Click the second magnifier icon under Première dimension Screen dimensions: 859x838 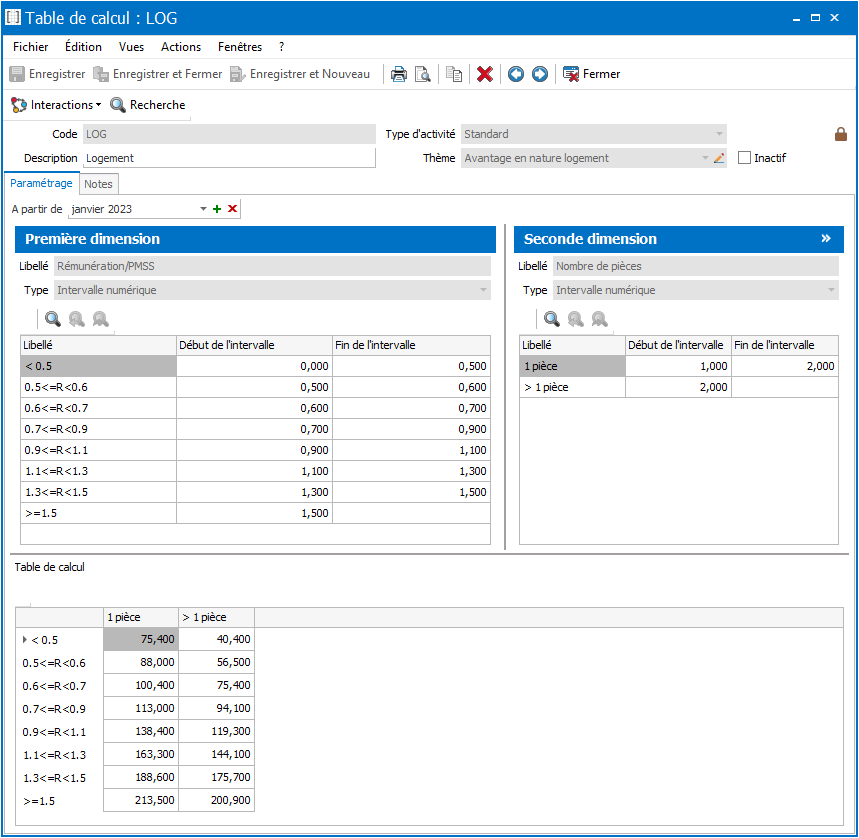pos(77,319)
